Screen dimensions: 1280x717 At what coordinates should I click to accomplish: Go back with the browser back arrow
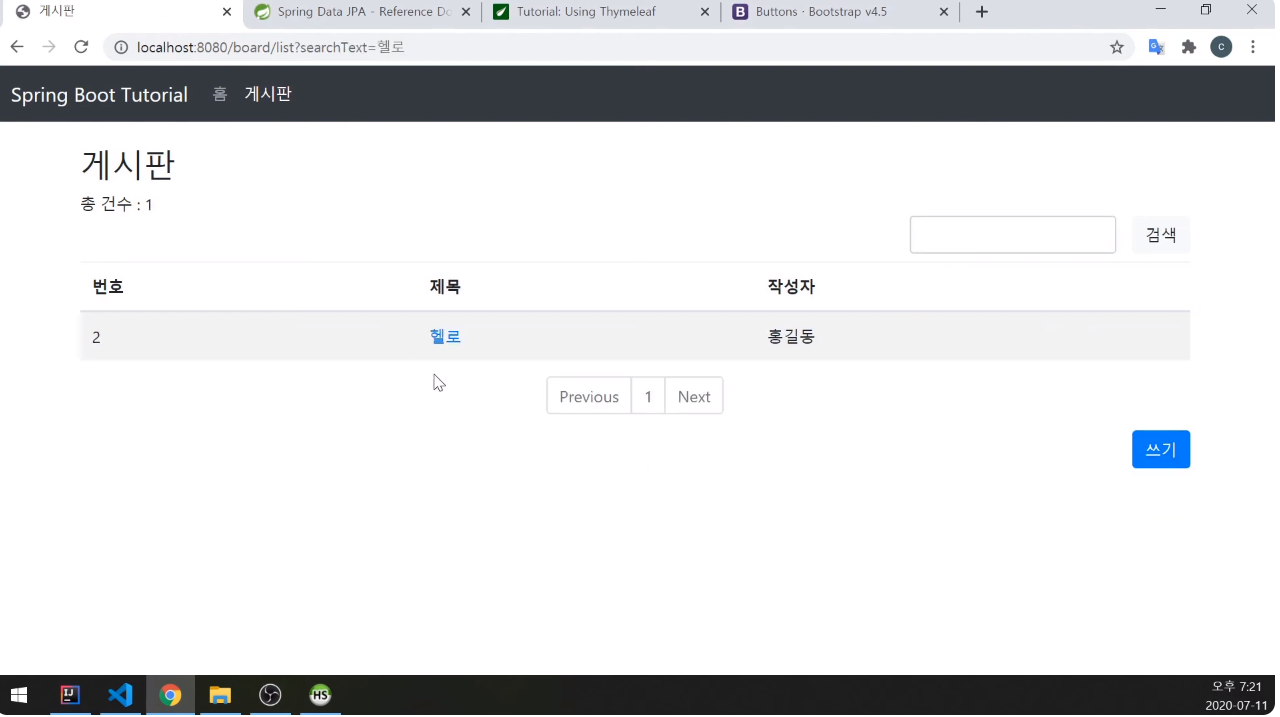tap(17, 47)
